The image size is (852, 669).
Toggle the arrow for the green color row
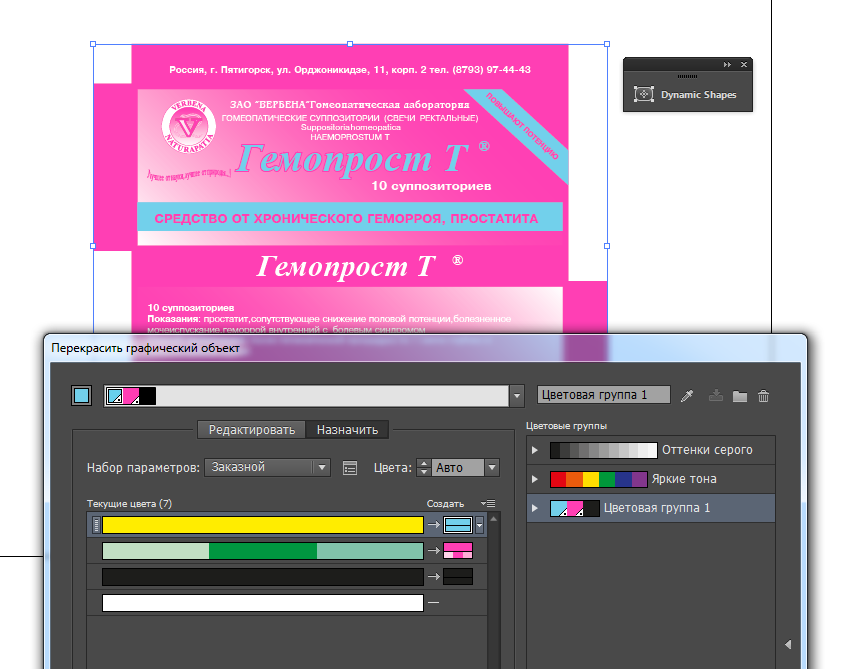[433, 551]
